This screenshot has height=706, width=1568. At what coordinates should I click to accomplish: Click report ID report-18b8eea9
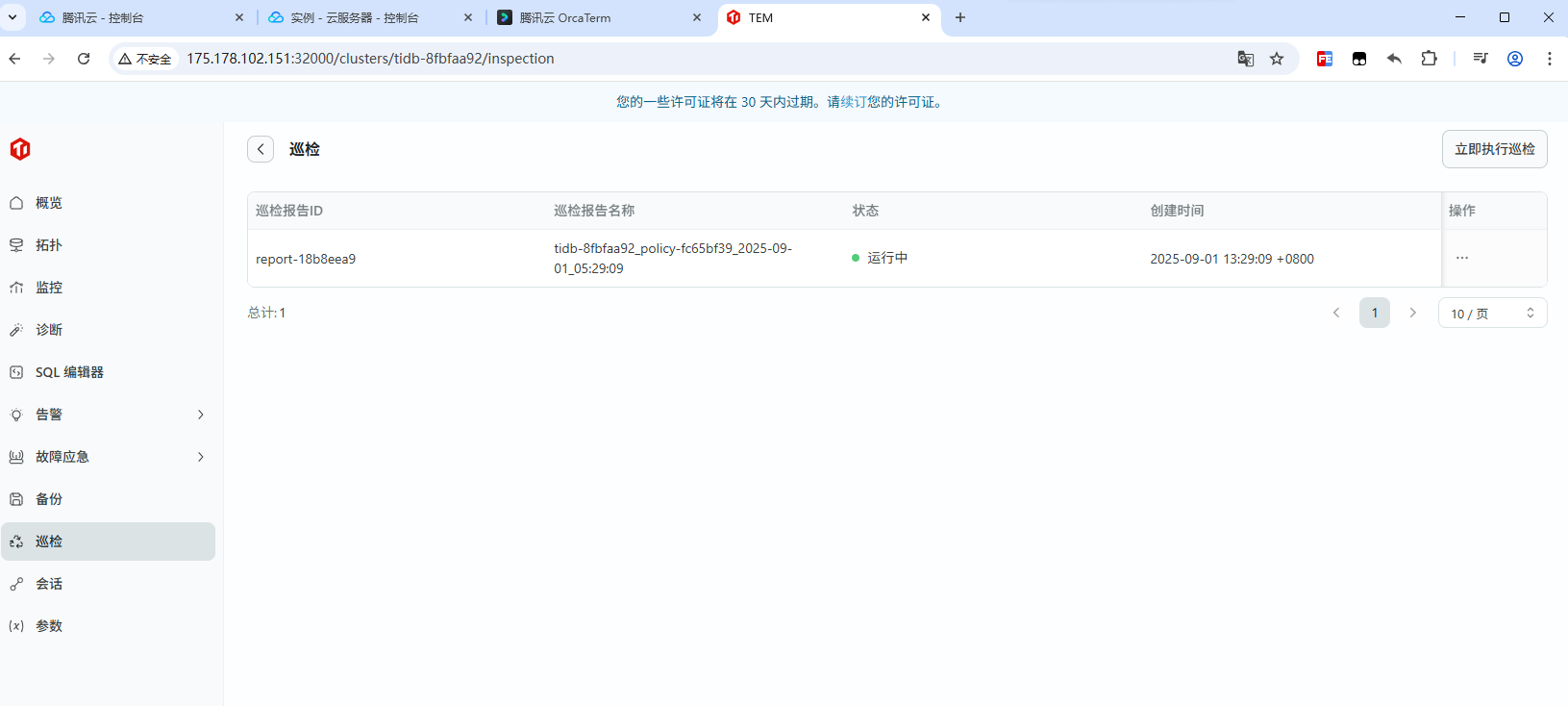click(x=306, y=259)
